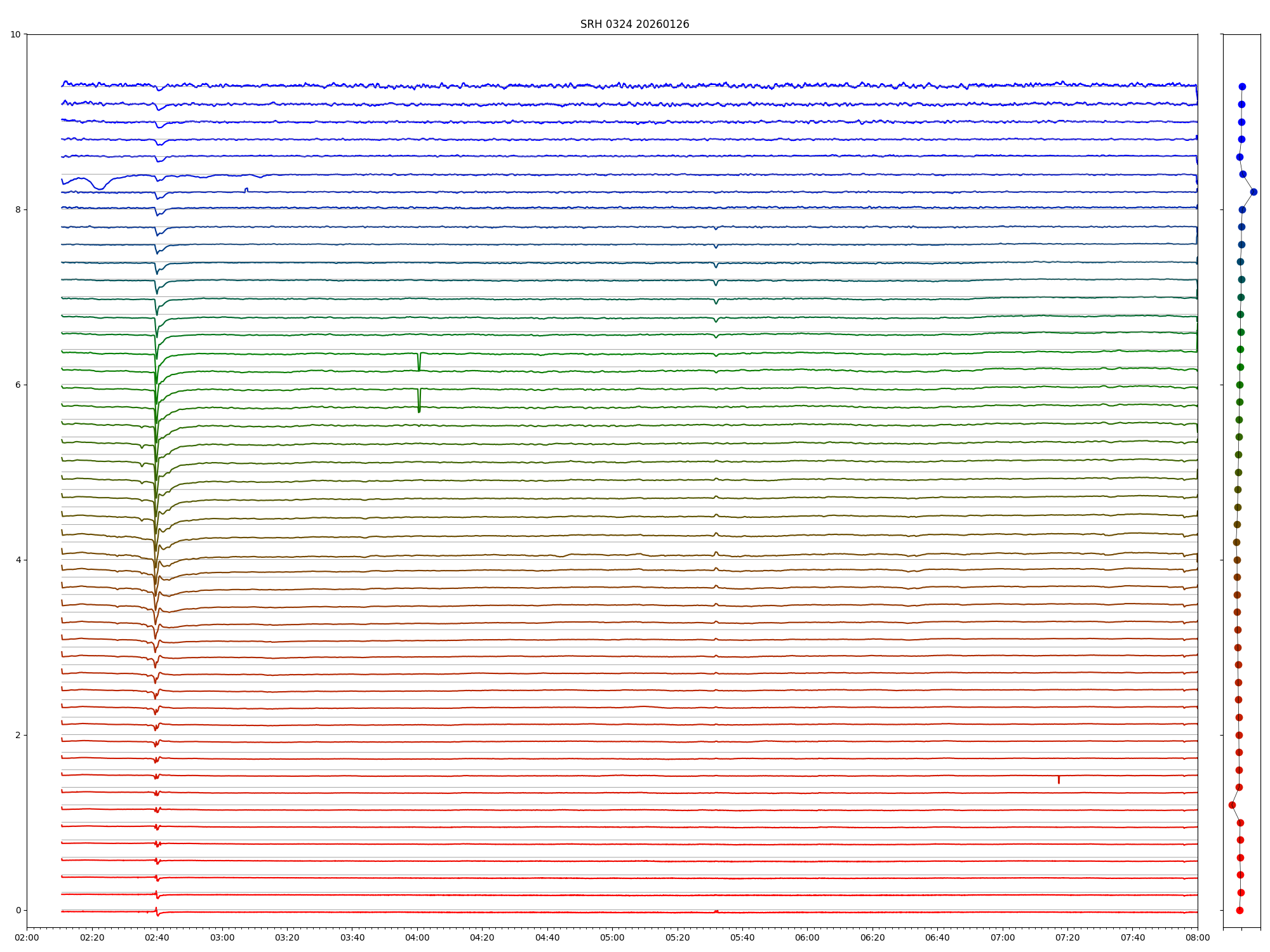This screenshot has height=952, width=1270.
Task: Click the green dot at level 6
Action: point(1240,385)
